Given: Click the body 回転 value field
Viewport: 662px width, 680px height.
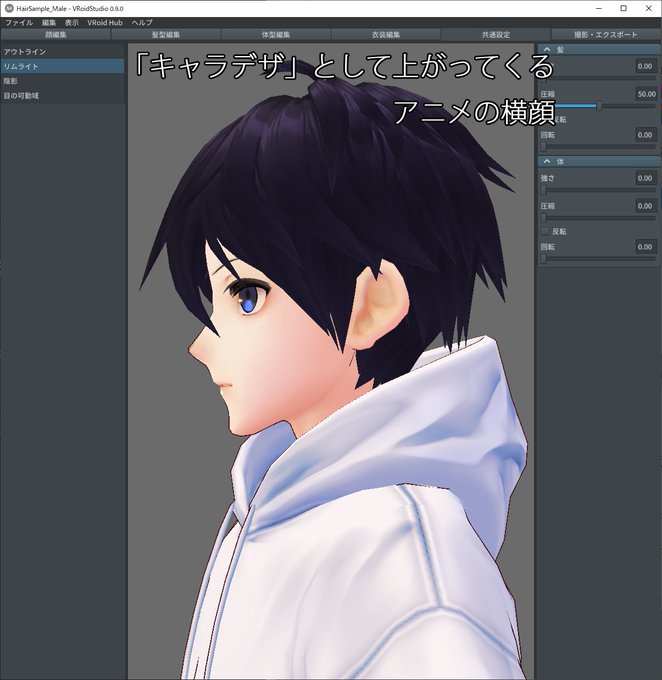Looking at the screenshot, I should 646,247.
